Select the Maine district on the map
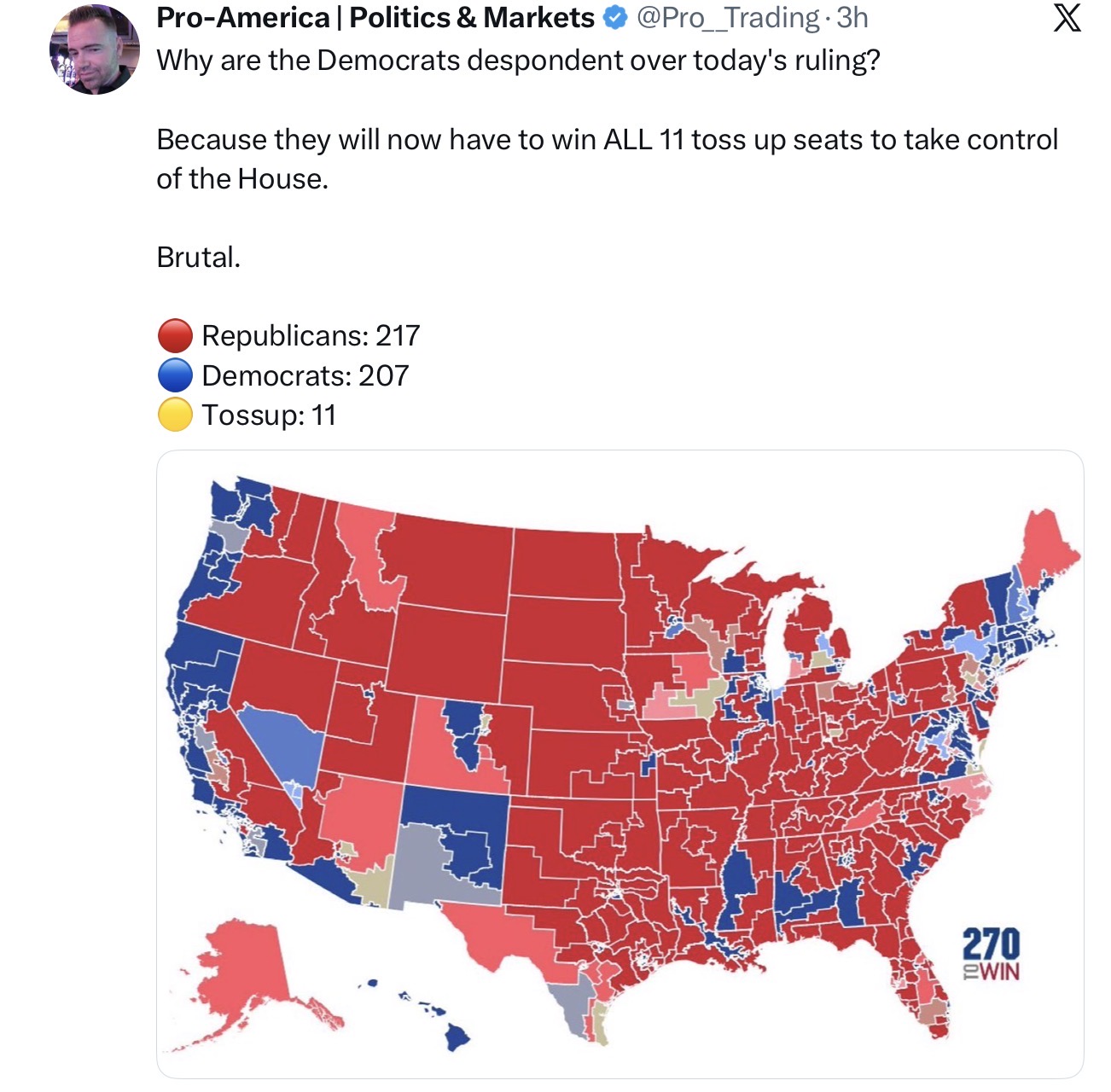The height and width of the screenshot is (1092, 1111). 1045,555
